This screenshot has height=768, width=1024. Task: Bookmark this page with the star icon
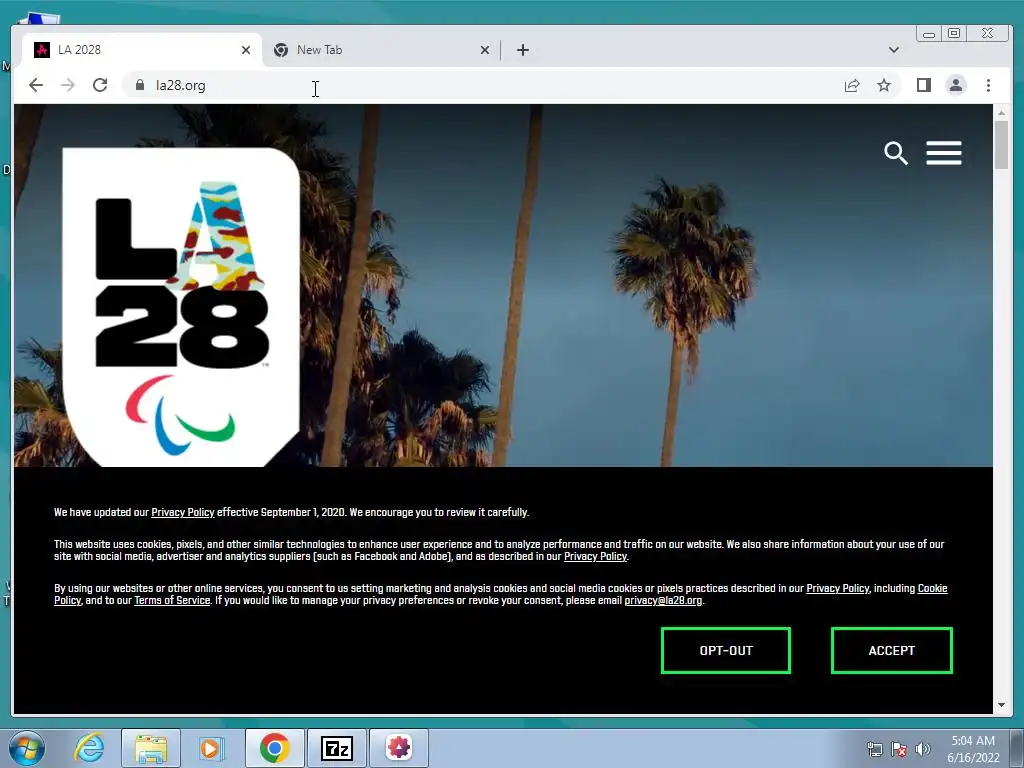click(x=884, y=85)
